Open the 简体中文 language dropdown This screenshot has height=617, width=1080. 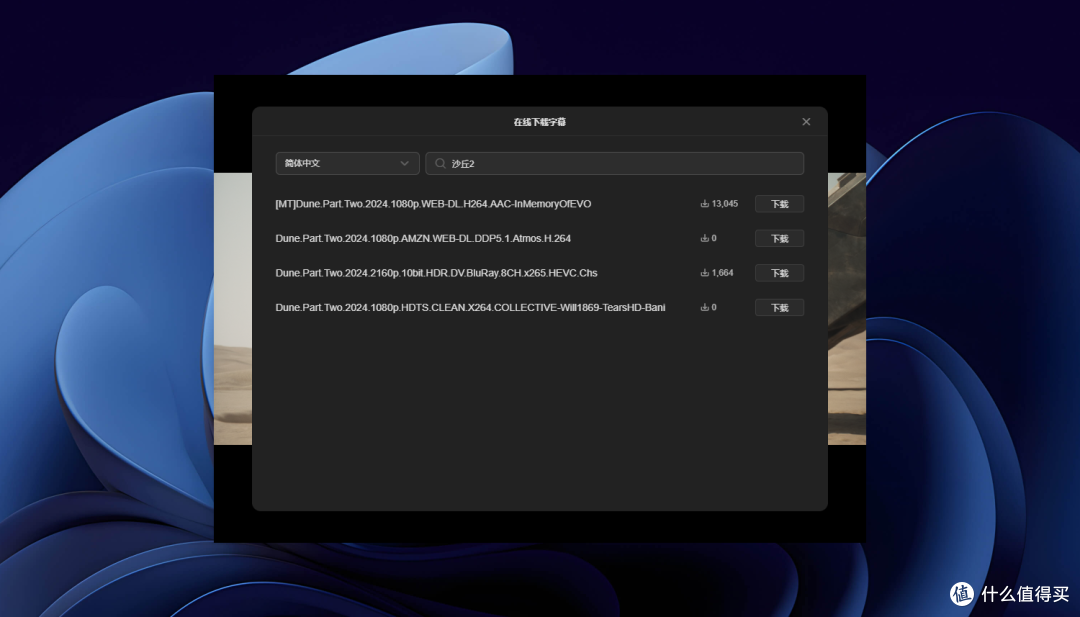[347, 163]
